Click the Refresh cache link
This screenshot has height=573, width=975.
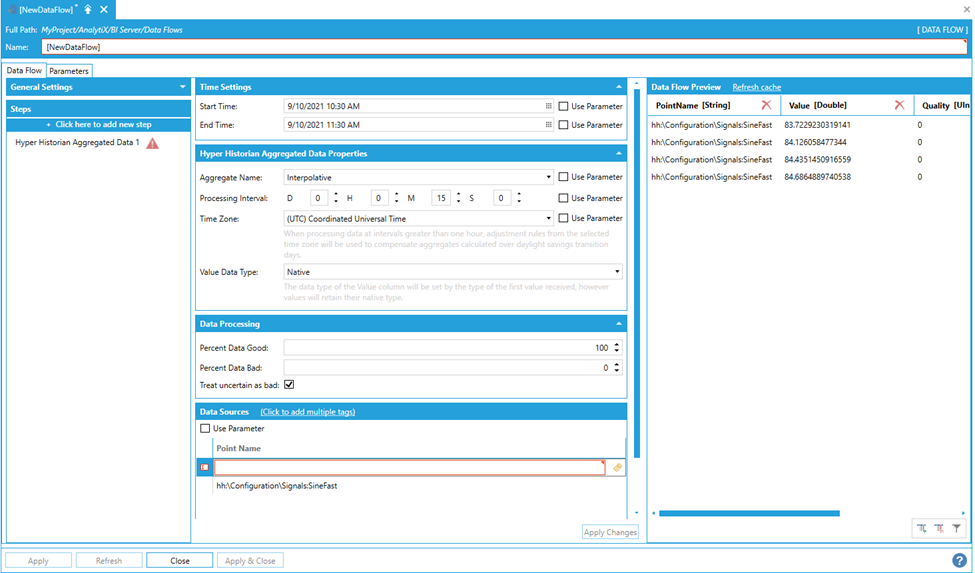click(756, 87)
